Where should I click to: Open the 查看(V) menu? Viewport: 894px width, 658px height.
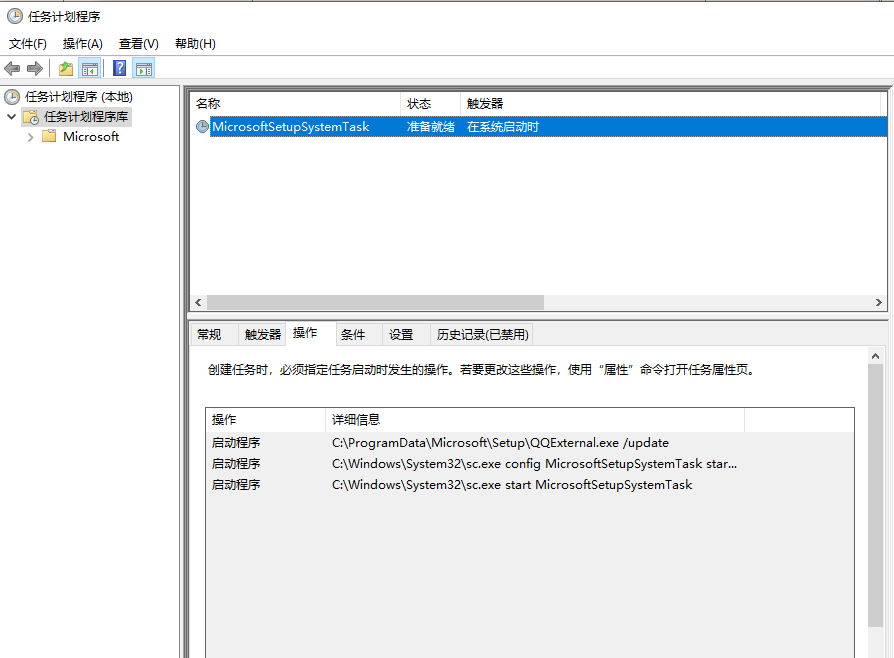pyautogui.click(x=139, y=44)
